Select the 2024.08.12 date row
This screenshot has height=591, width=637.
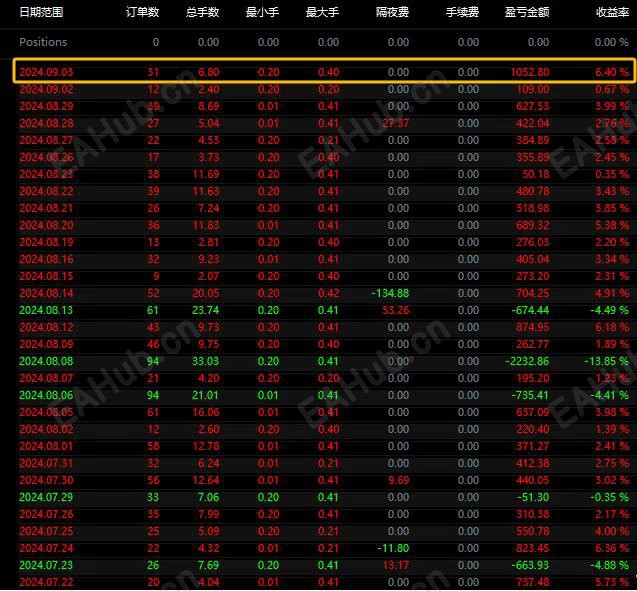324,327
